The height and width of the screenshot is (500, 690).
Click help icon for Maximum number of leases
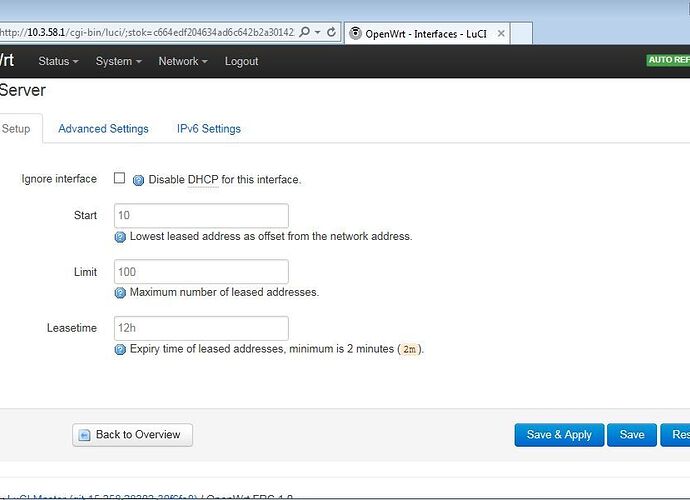(120, 293)
